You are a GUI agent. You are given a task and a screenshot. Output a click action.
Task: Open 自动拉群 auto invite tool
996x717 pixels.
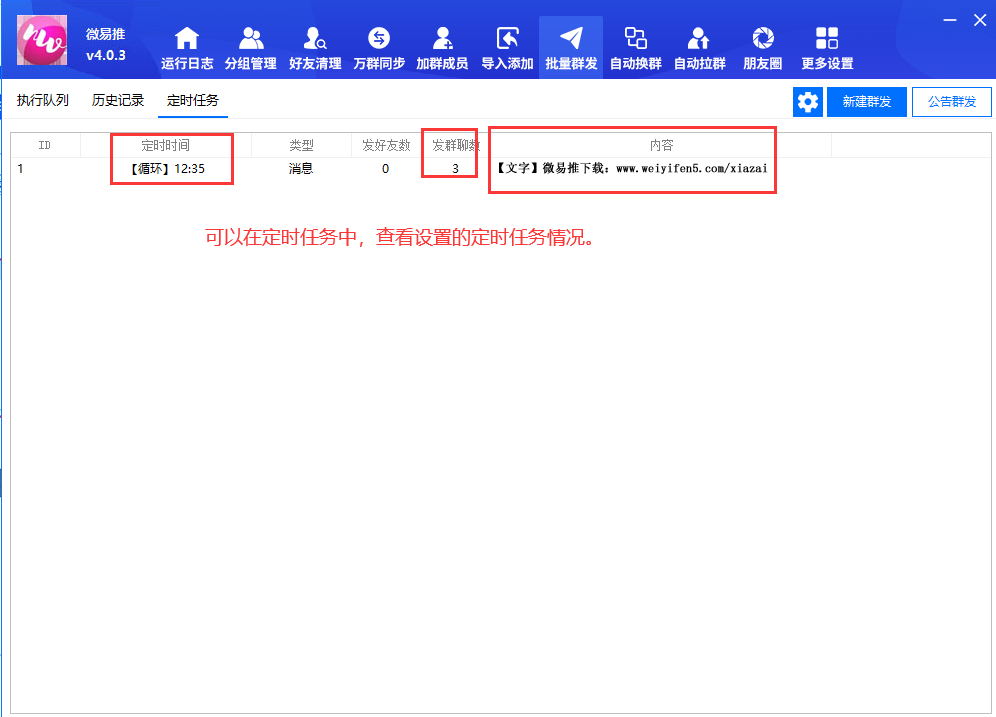coord(699,48)
